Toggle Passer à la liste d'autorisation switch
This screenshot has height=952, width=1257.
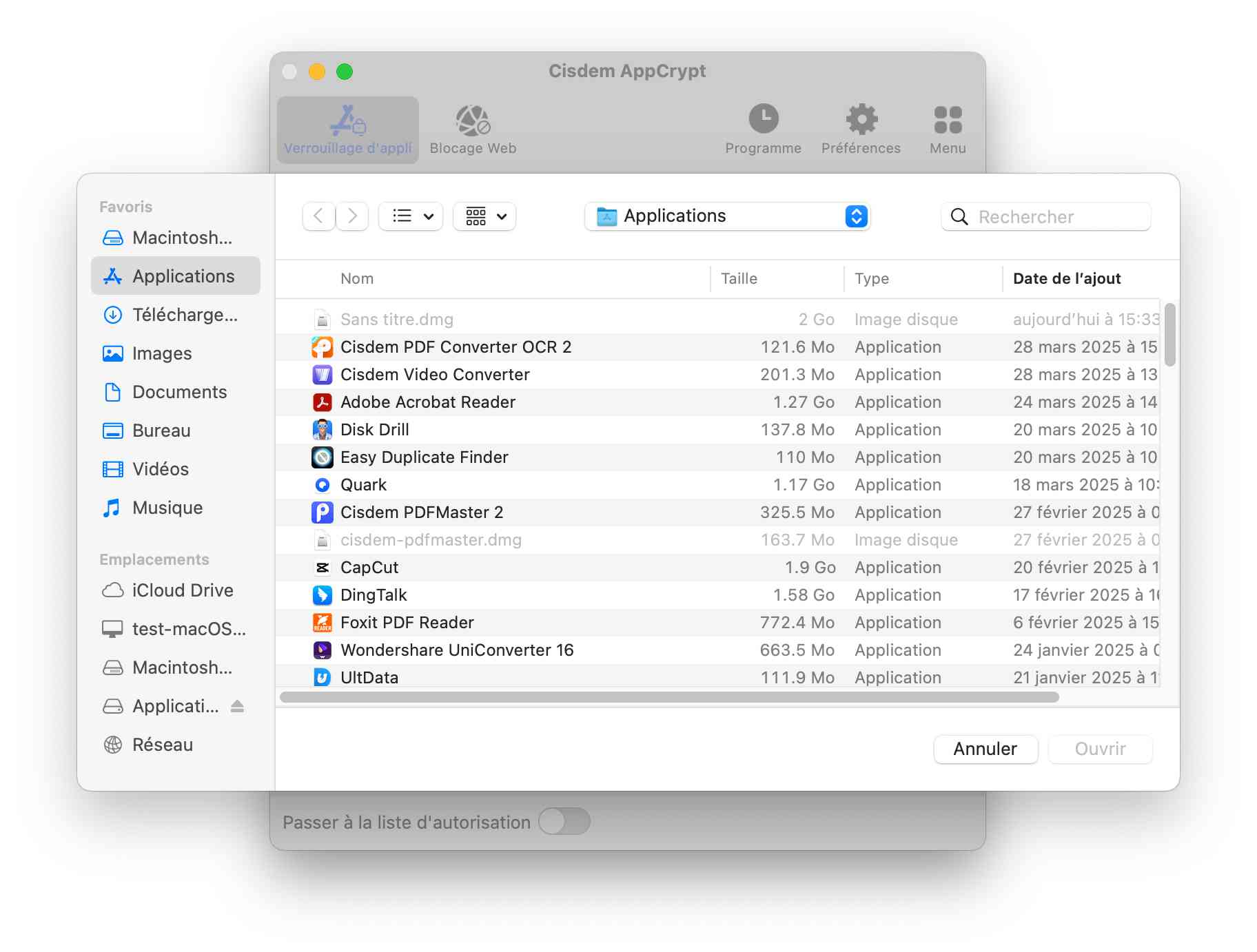pos(564,821)
